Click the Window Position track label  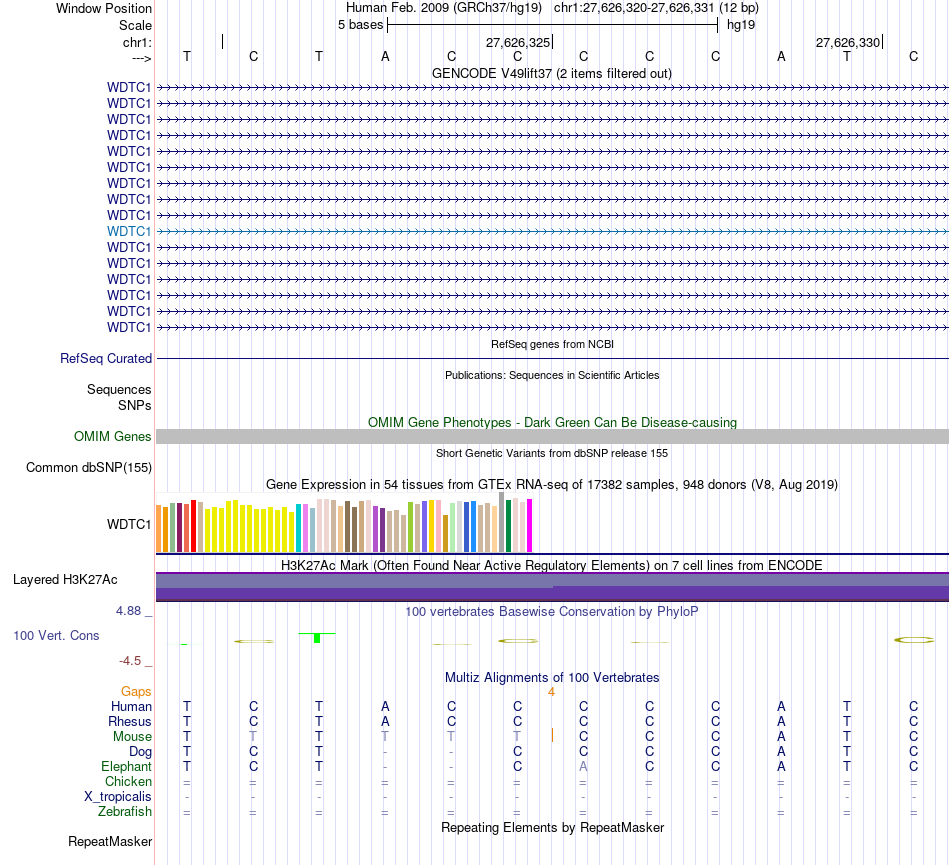104,8
